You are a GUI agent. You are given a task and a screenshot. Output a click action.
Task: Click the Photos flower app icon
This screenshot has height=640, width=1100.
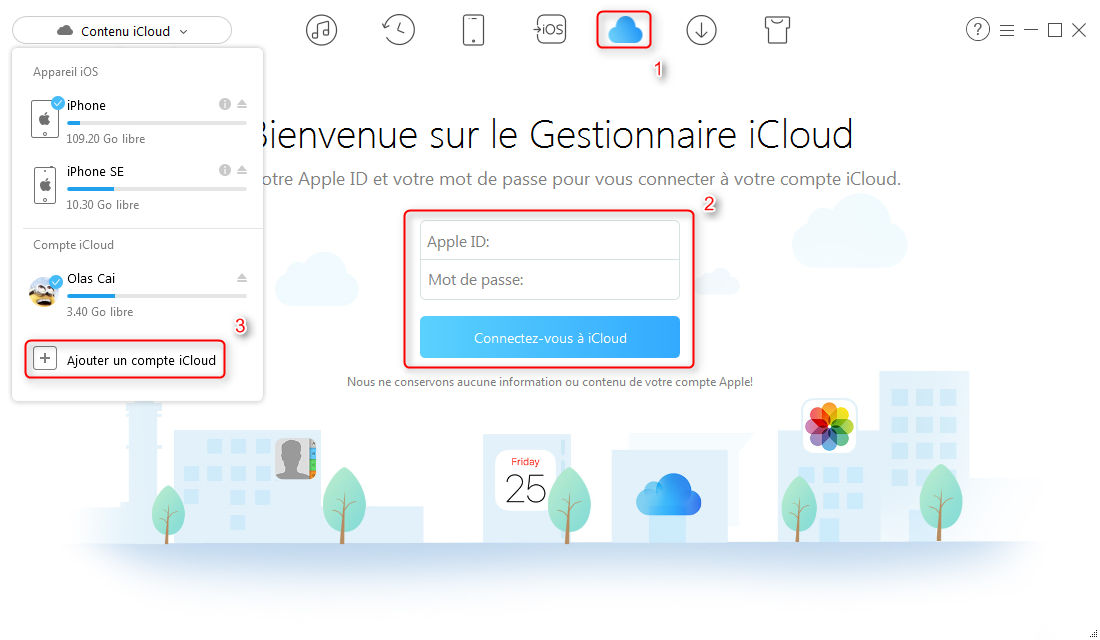(x=829, y=426)
